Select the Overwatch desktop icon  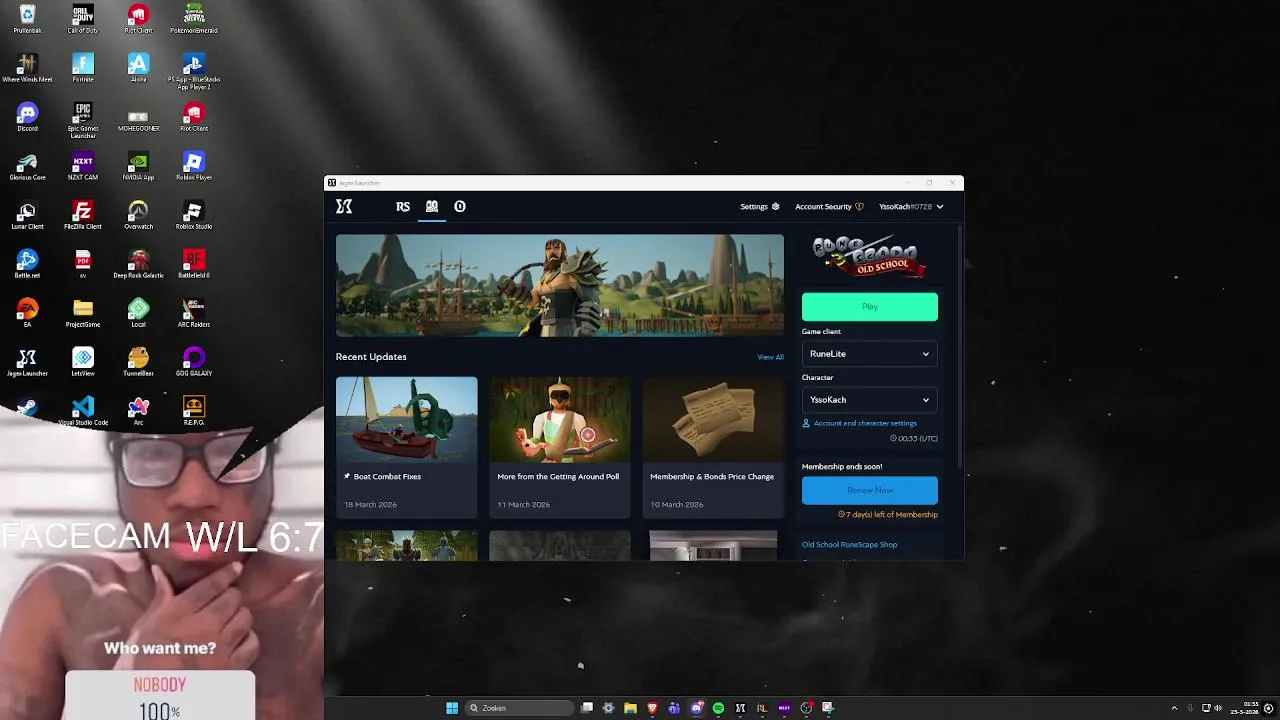(x=138, y=215)
